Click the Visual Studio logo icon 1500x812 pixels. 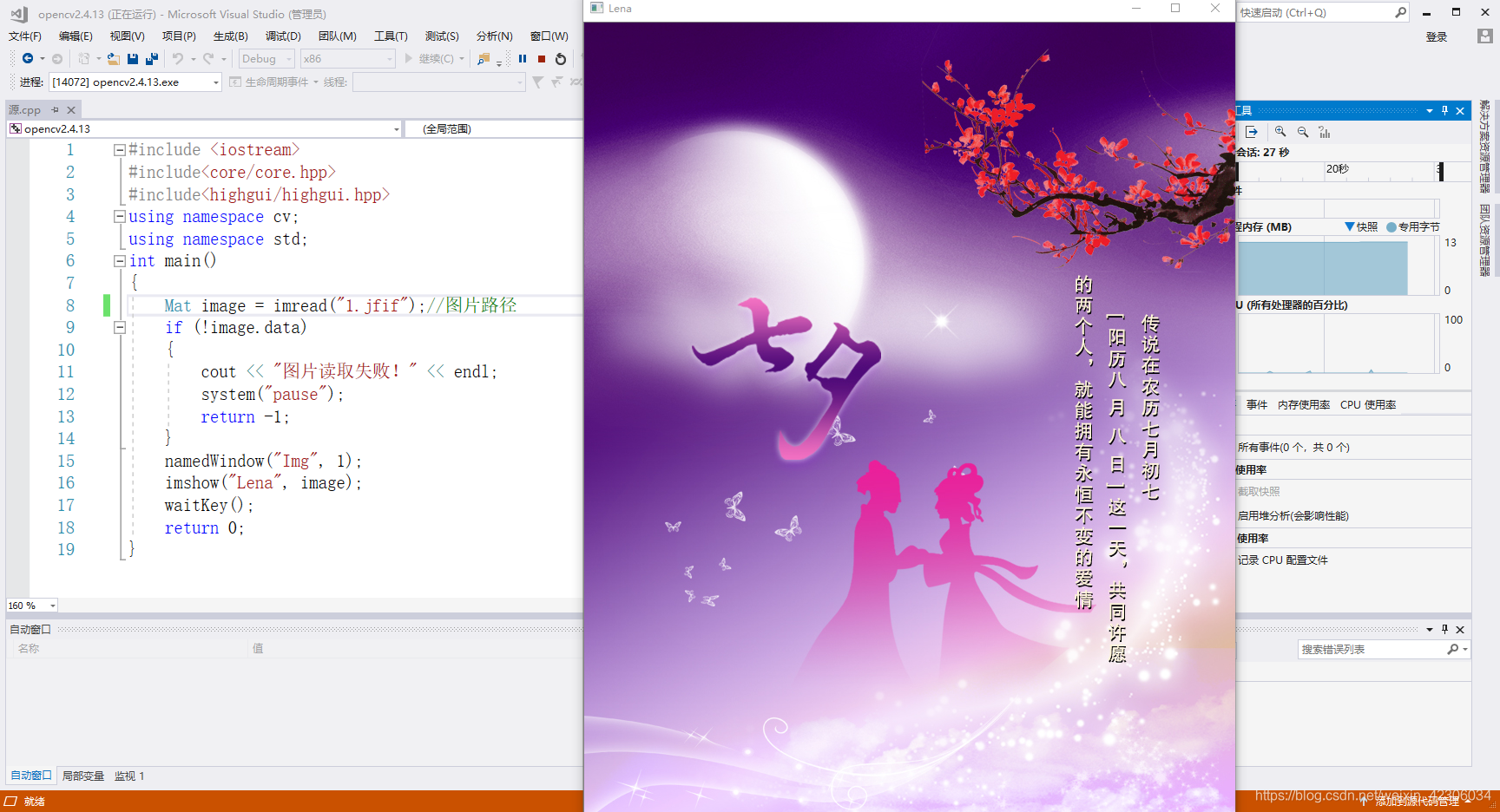click(x=19, y=14)
